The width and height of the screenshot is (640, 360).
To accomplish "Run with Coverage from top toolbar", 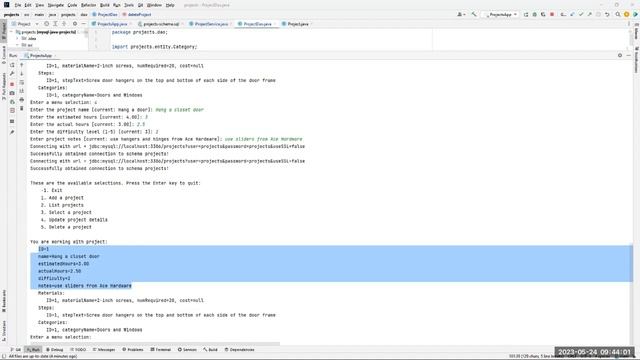I will (543, 14).
